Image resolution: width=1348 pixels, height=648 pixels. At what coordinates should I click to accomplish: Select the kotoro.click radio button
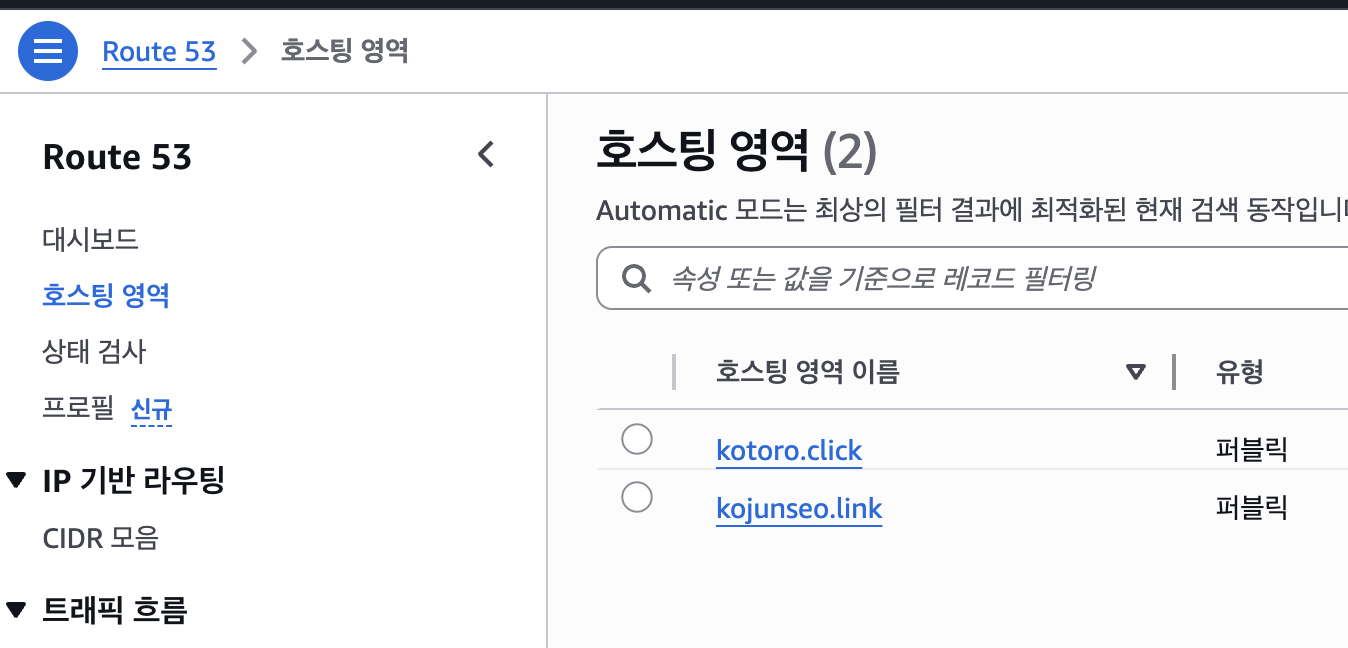(x=637, y=439)
